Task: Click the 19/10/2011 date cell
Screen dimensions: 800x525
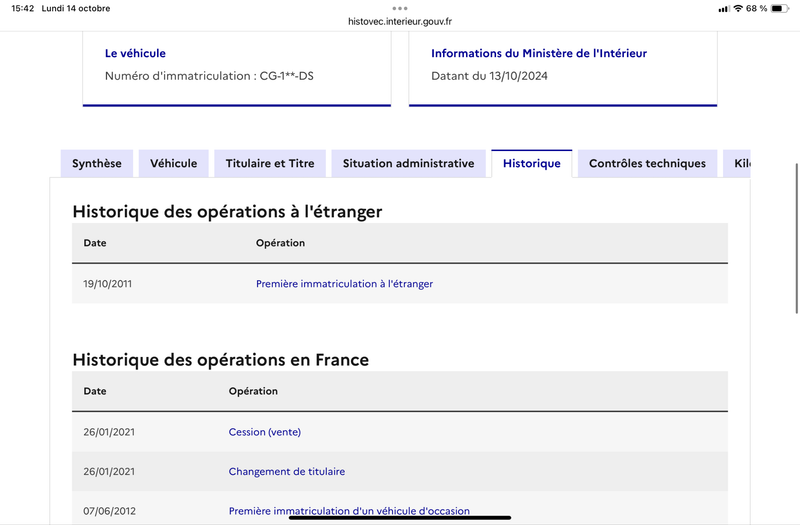Action: click(x=108, y=284)
